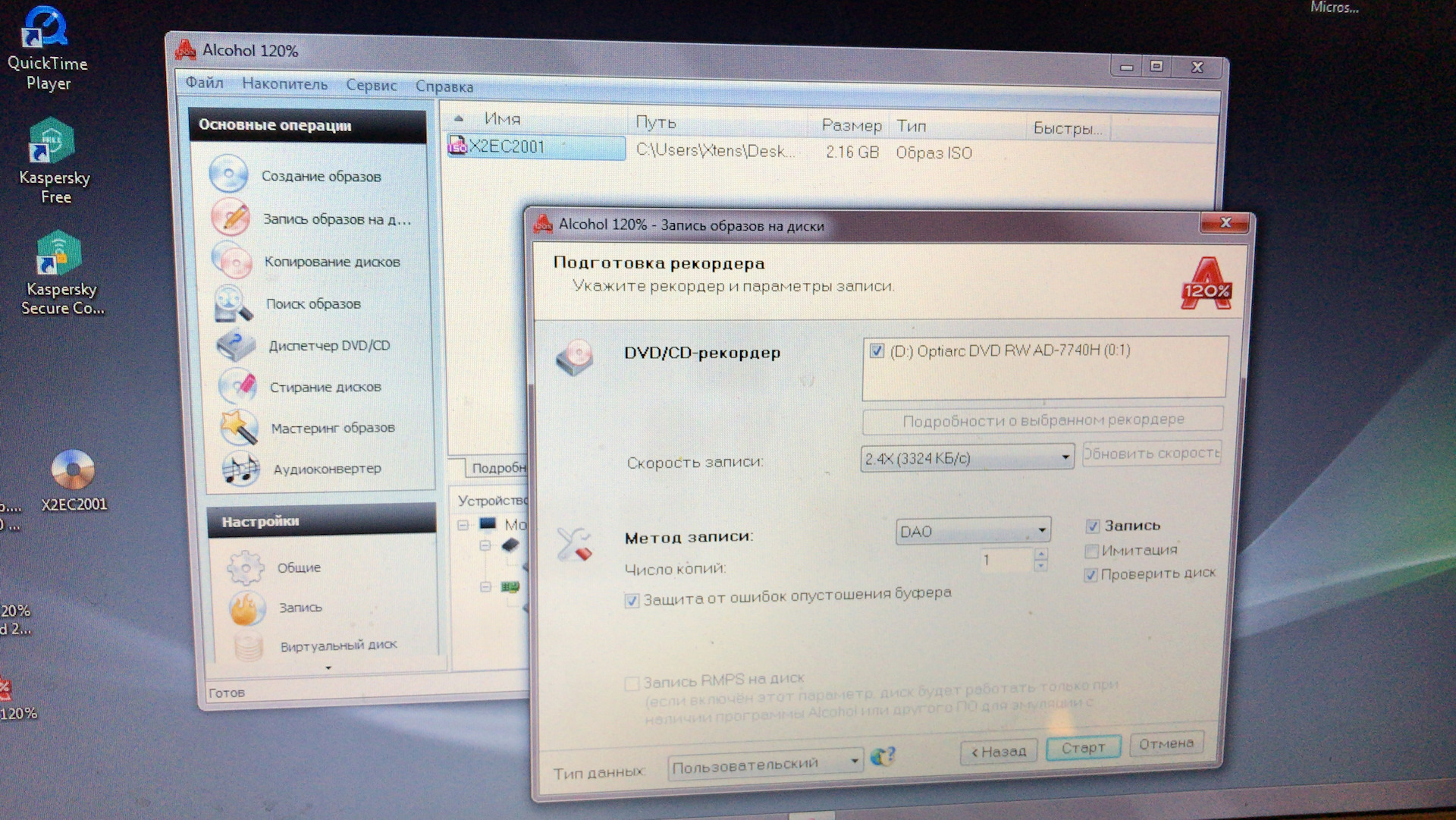Click the Метод записи tools icon
This screenshot has height=820, width=1456.
574,544
